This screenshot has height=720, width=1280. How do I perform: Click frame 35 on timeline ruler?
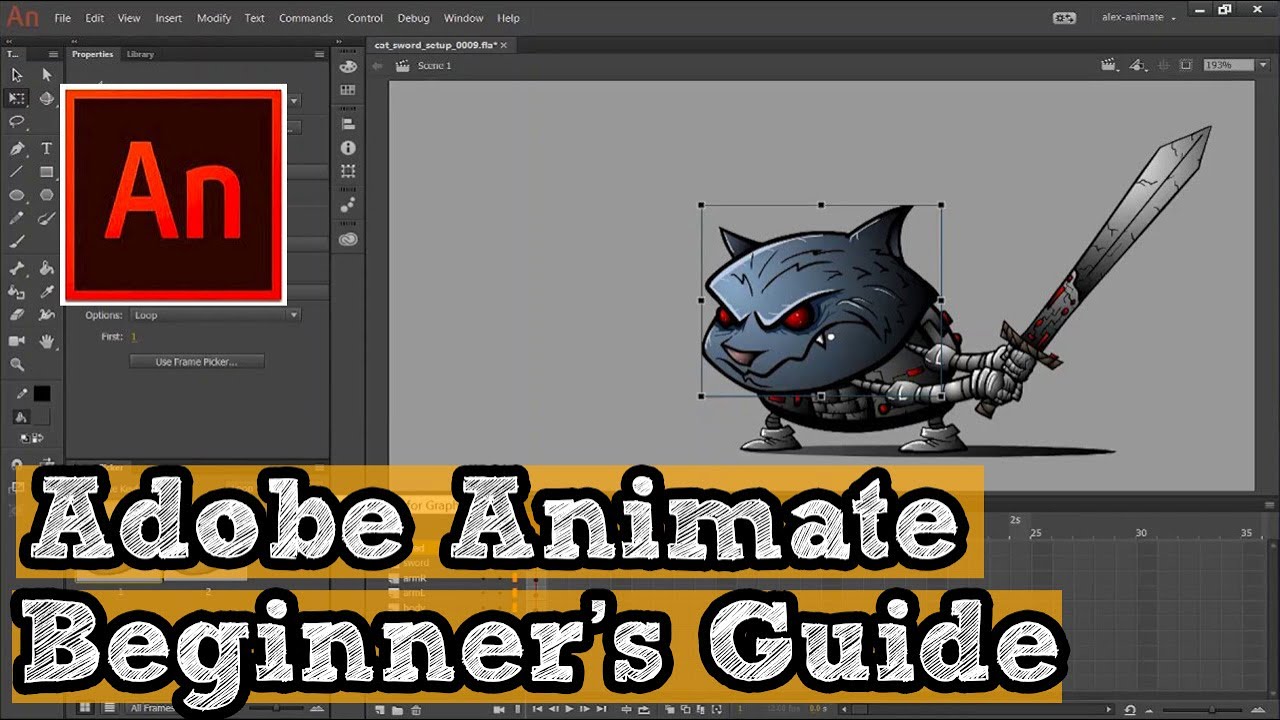click(1246, 533)
